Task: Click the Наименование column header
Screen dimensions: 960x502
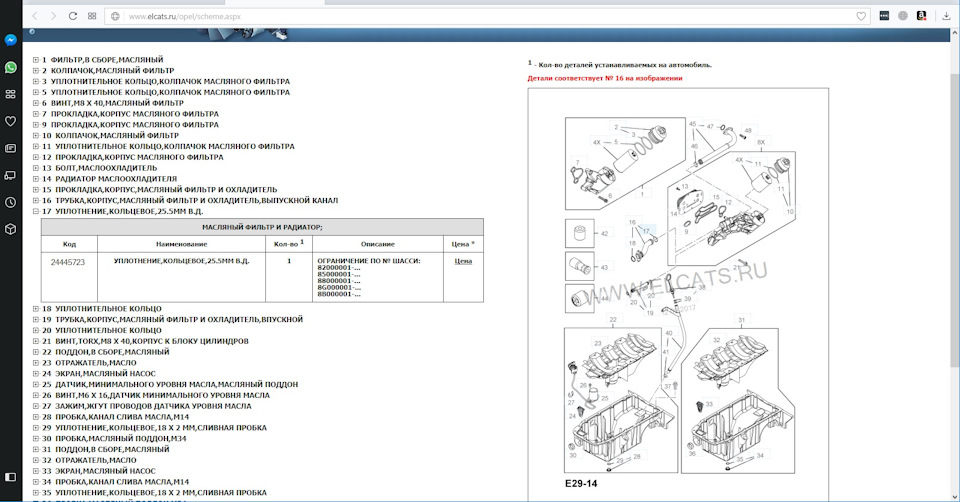Action: coord(181,244)
